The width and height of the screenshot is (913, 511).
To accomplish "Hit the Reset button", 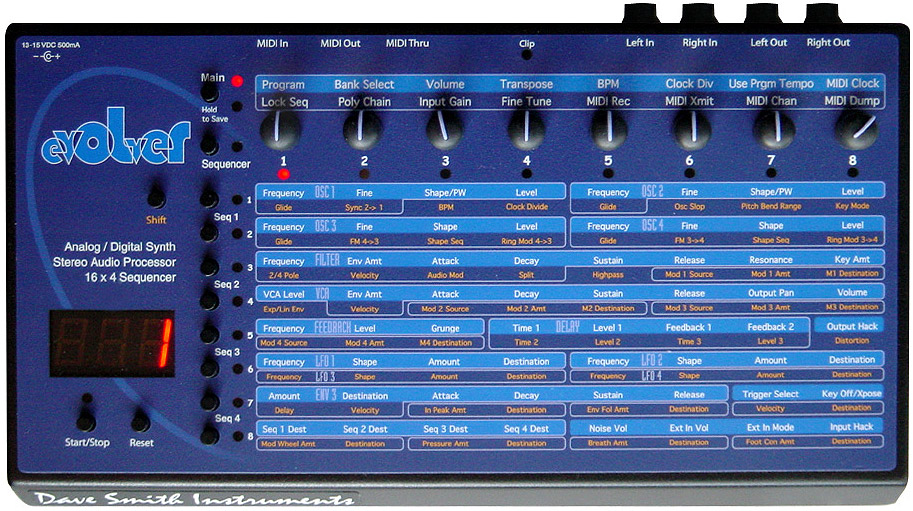I will (x=140, y=421).
